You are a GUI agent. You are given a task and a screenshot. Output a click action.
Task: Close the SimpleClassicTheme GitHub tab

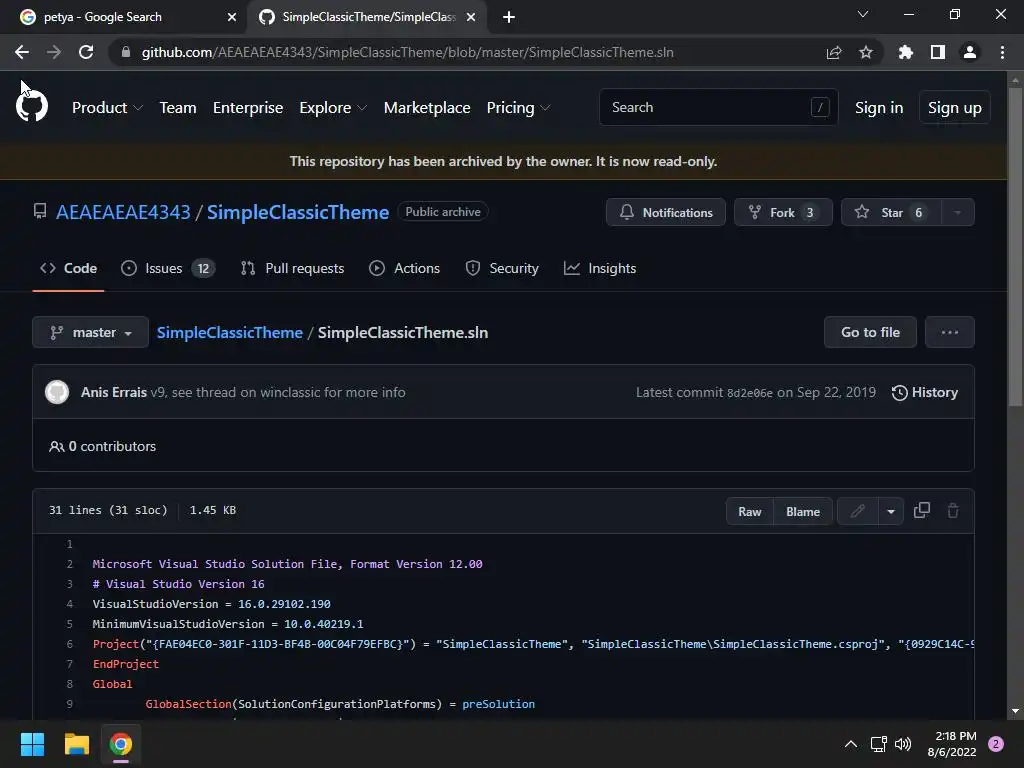tap(470, 17)
